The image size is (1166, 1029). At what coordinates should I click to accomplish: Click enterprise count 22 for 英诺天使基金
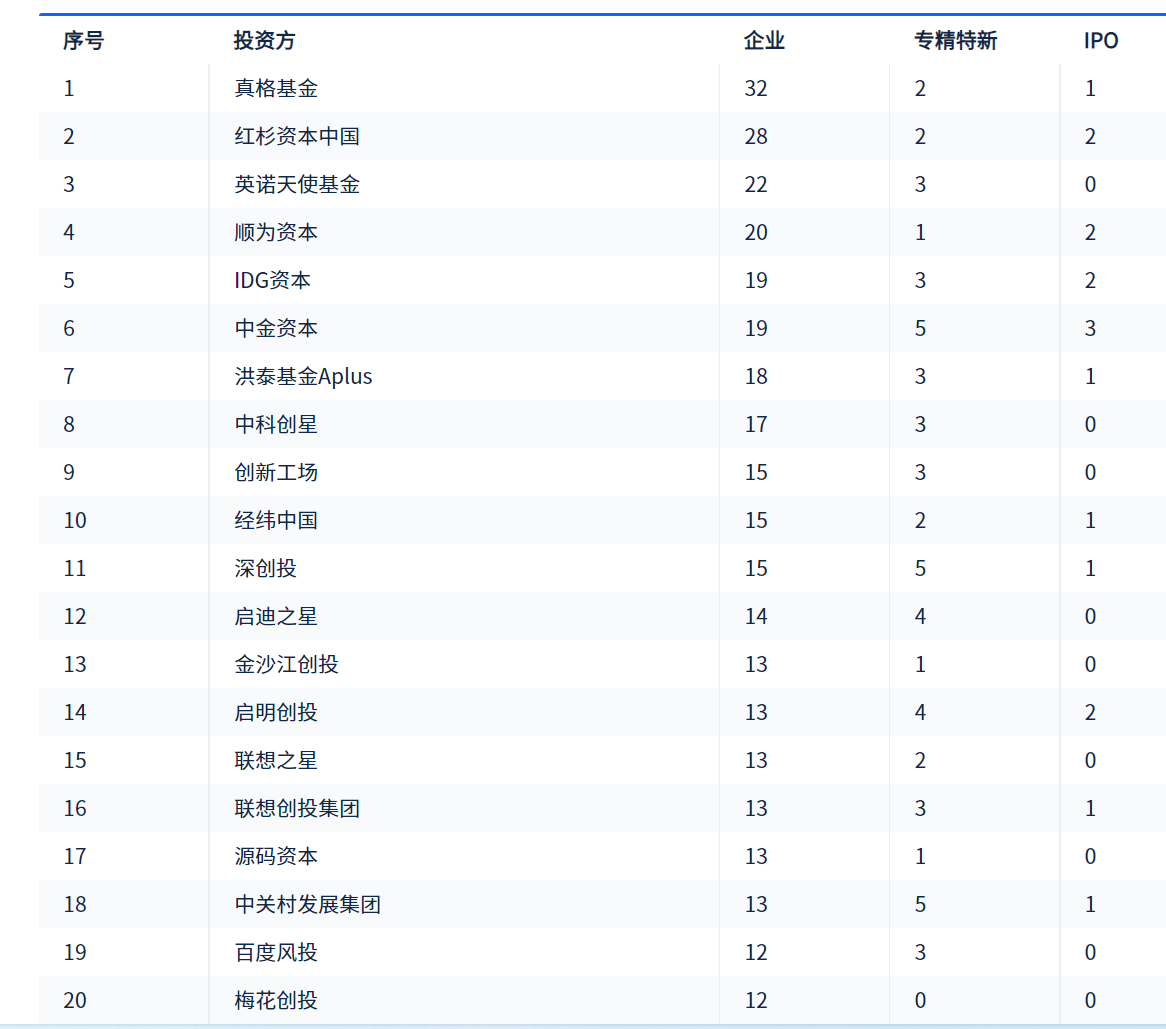click(756, 184)
